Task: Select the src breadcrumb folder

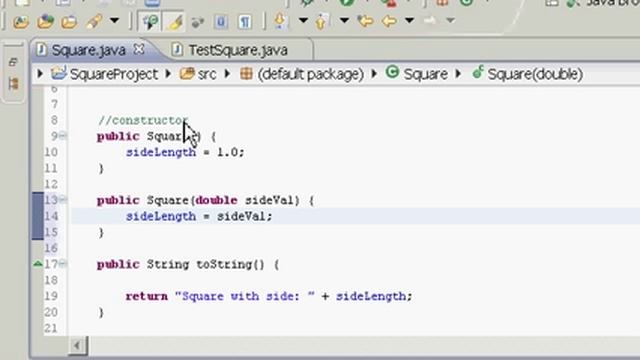Action: click(x=207, y=74)
